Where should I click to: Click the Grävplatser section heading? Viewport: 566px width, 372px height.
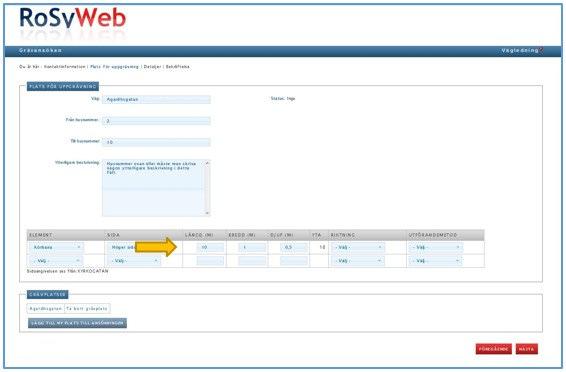tap(47, 295)
